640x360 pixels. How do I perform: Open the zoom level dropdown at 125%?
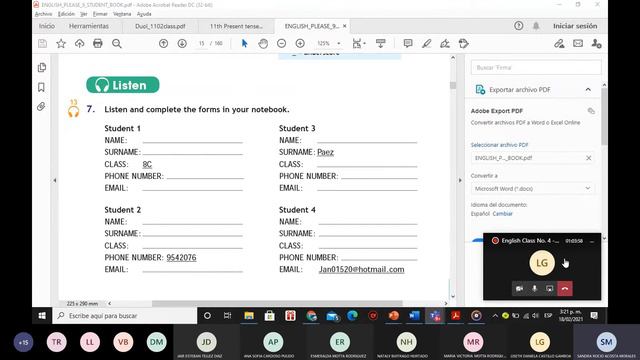338,43
